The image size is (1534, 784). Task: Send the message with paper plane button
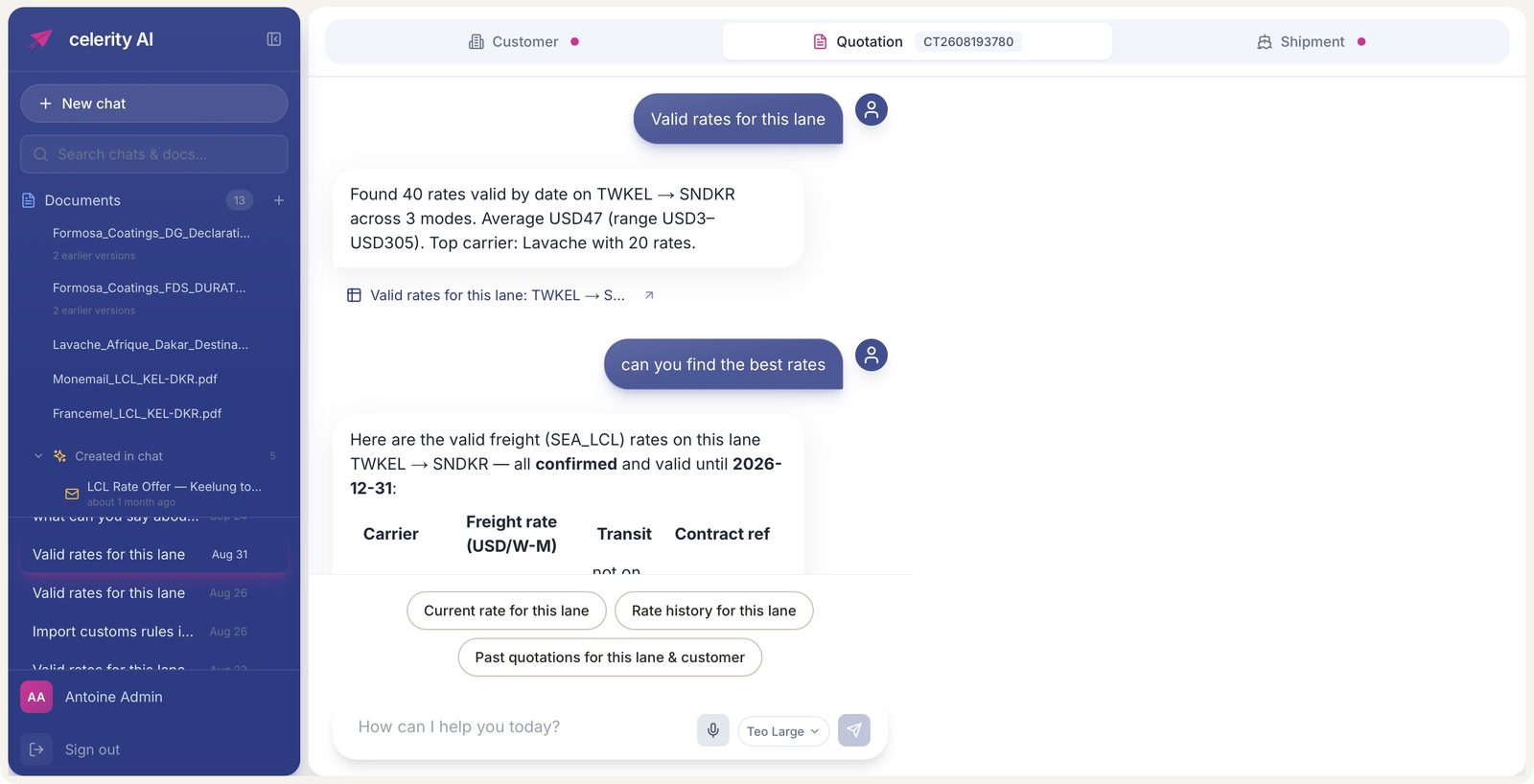854,730
